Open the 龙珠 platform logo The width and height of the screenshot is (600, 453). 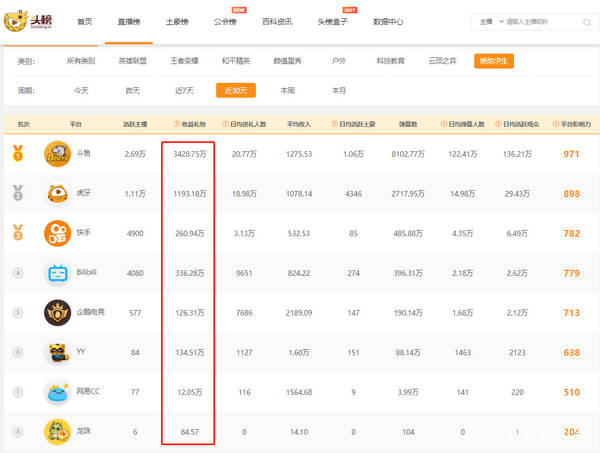pos(57,432)
